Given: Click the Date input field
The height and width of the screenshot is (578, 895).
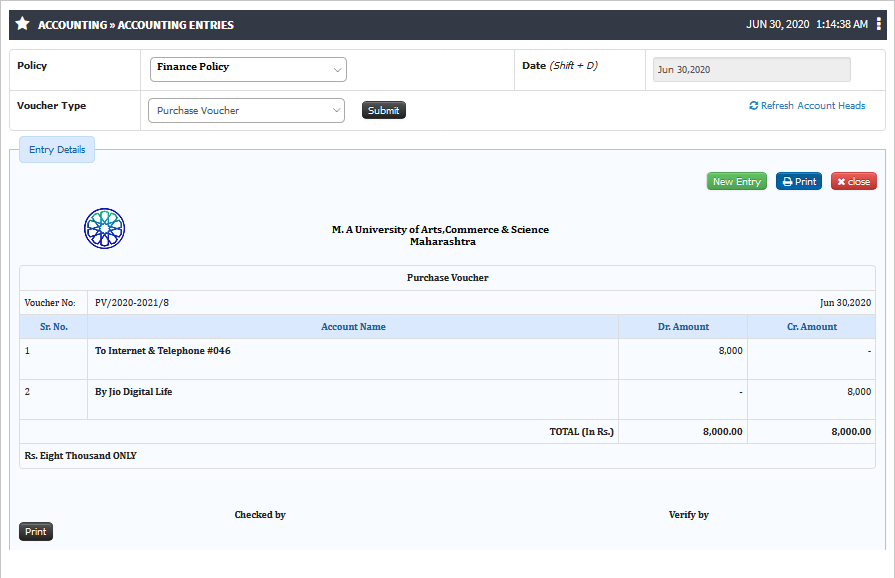Looking at the screenshot, I should coord(752,70).
